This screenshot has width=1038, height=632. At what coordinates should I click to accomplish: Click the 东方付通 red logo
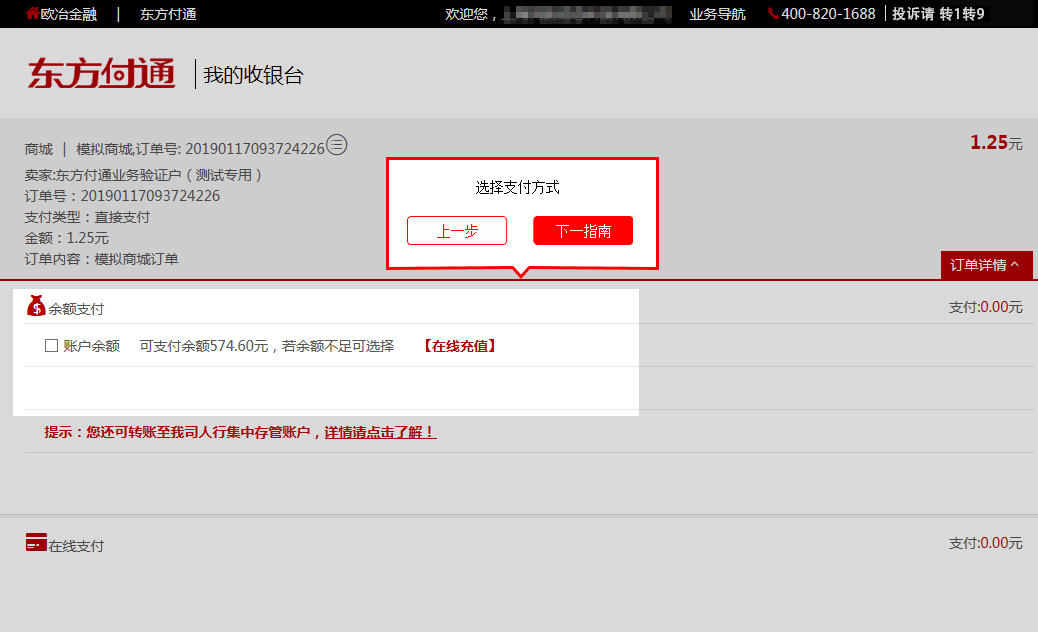point(101,73)
